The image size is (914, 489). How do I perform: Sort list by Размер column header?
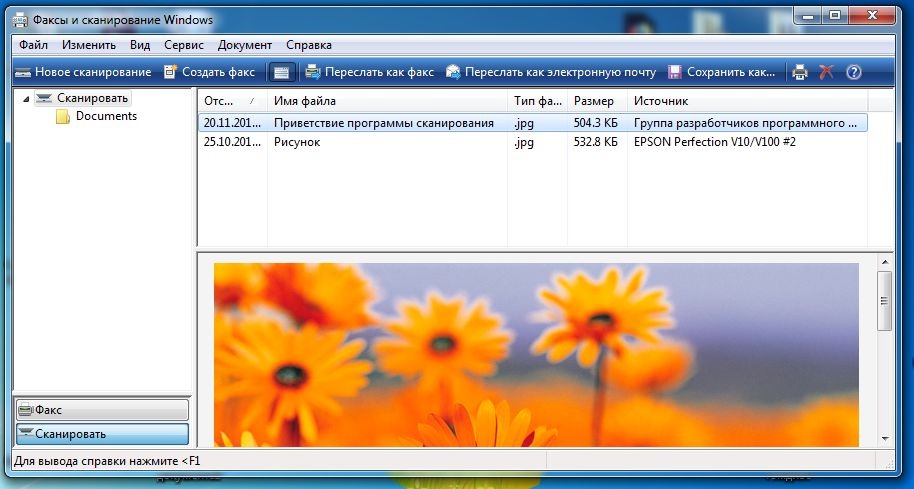(596, 101)
